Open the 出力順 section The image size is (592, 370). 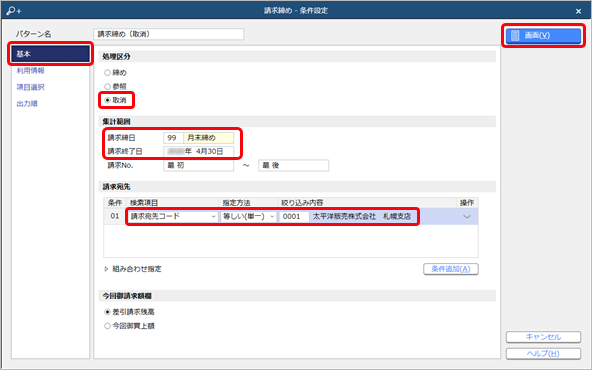(27, 103)
